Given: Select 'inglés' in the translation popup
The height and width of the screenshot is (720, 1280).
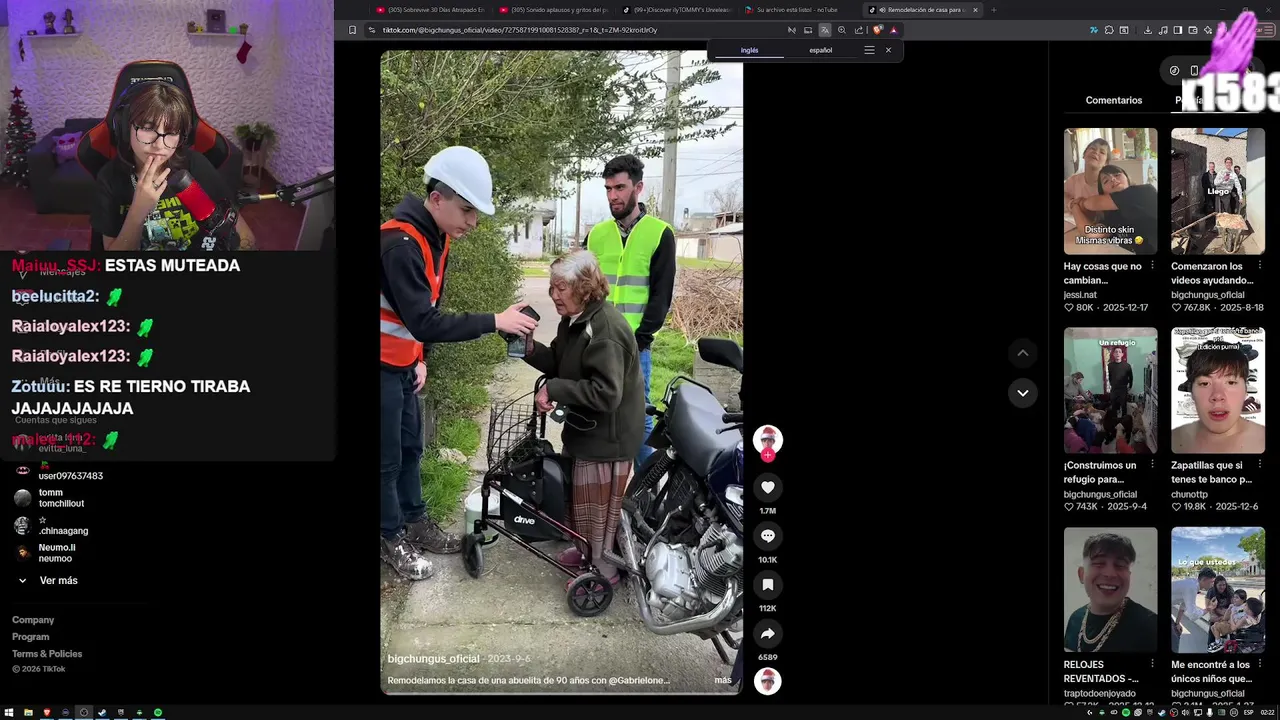Looking at the screenshot, I should [749, 50].
